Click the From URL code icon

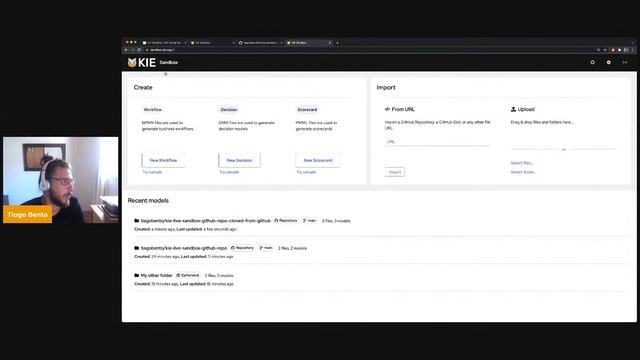387,109
